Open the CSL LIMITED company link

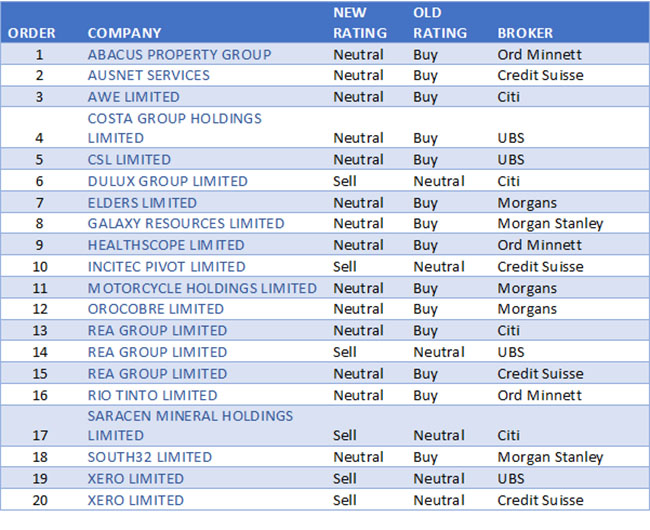tap(129, 159)
